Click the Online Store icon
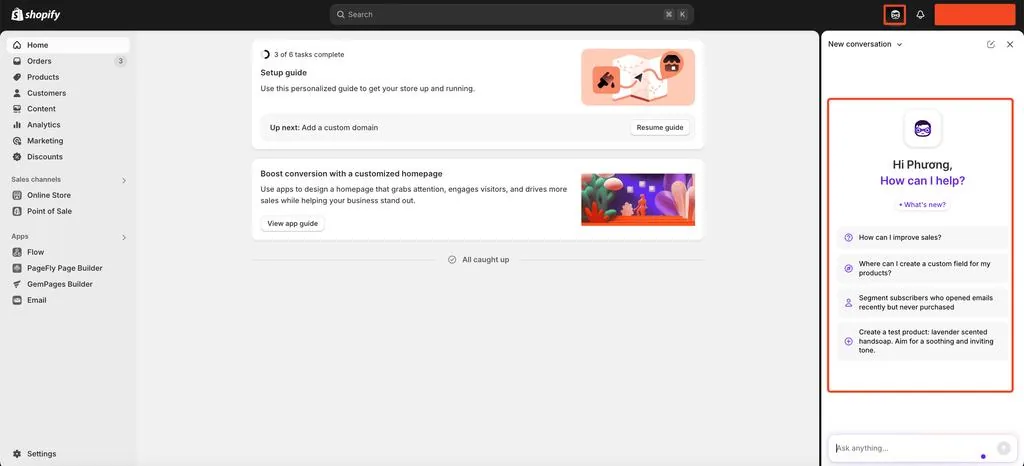The image size is (1024, 466). [17, 195]
